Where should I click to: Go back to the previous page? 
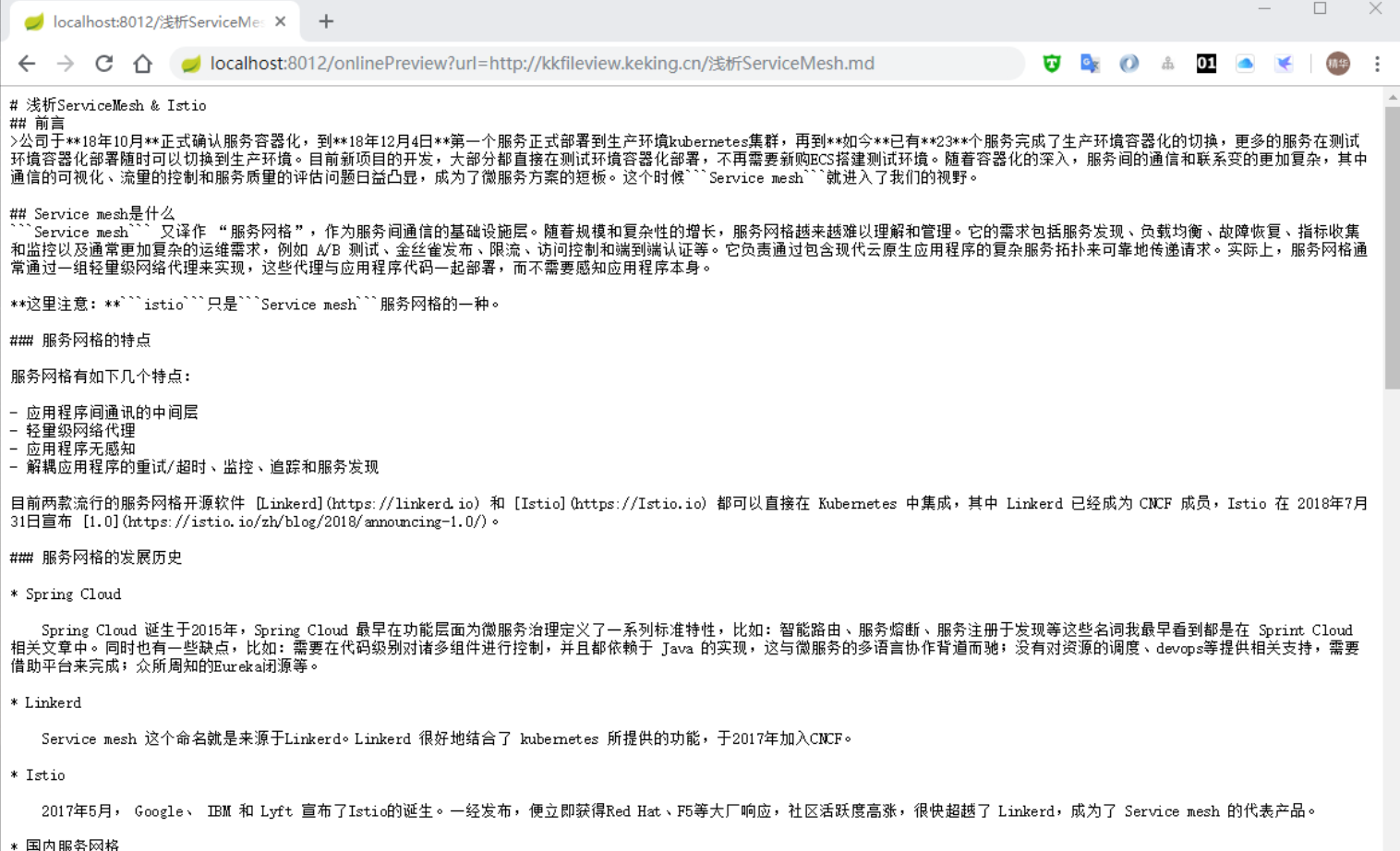click(x=27, y=64)
